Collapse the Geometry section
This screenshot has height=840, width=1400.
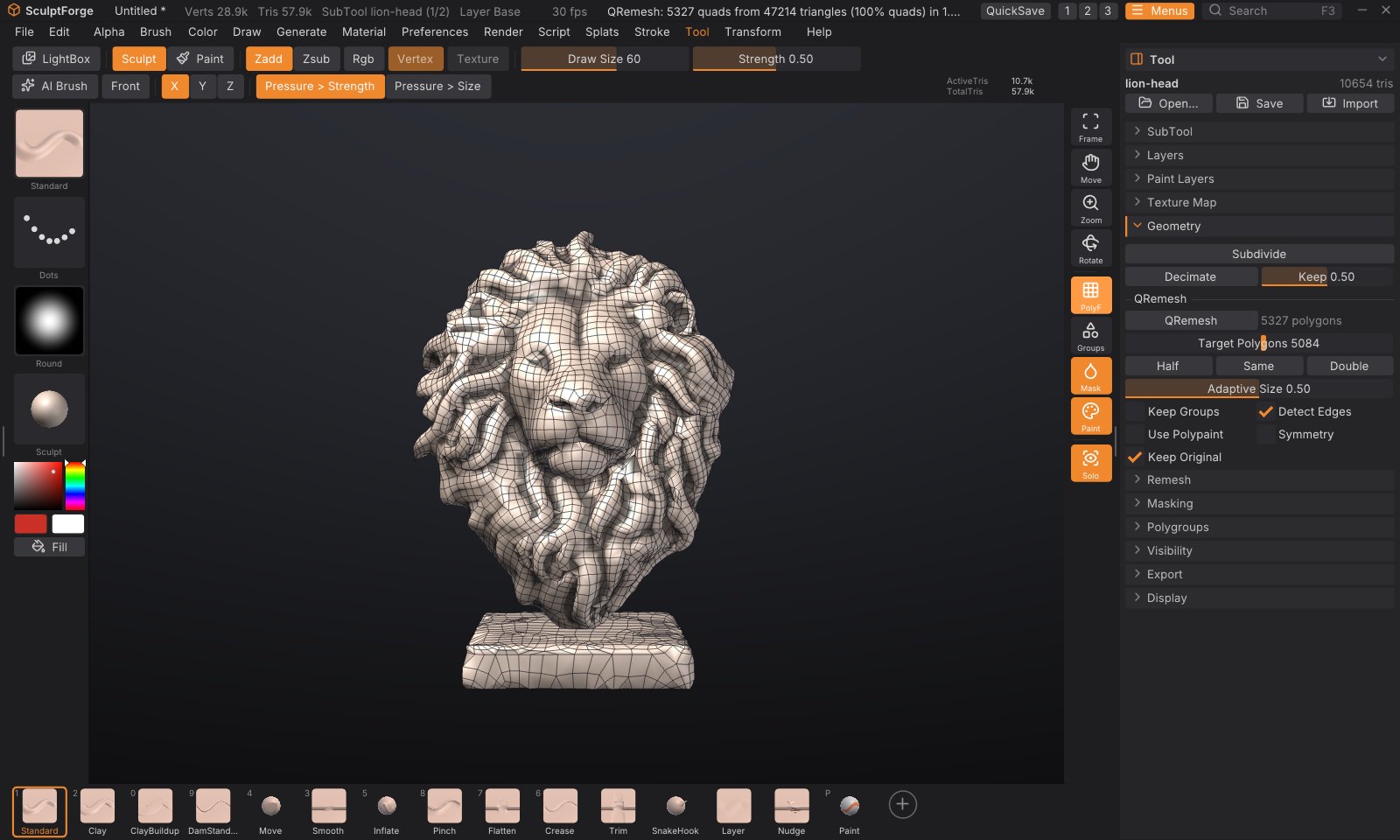[1259, 226]
